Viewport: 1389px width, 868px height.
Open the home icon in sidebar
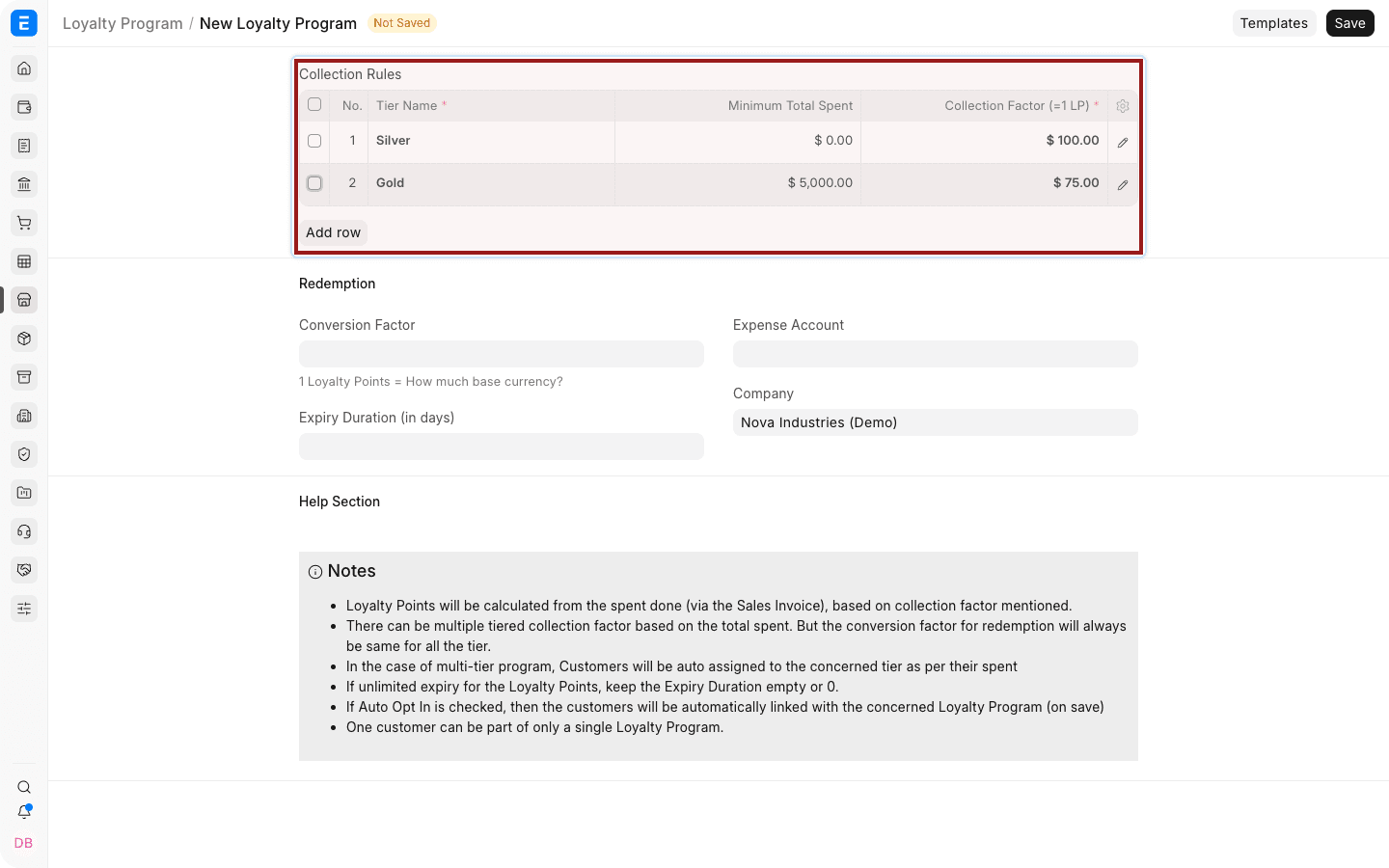pos(24,68)
